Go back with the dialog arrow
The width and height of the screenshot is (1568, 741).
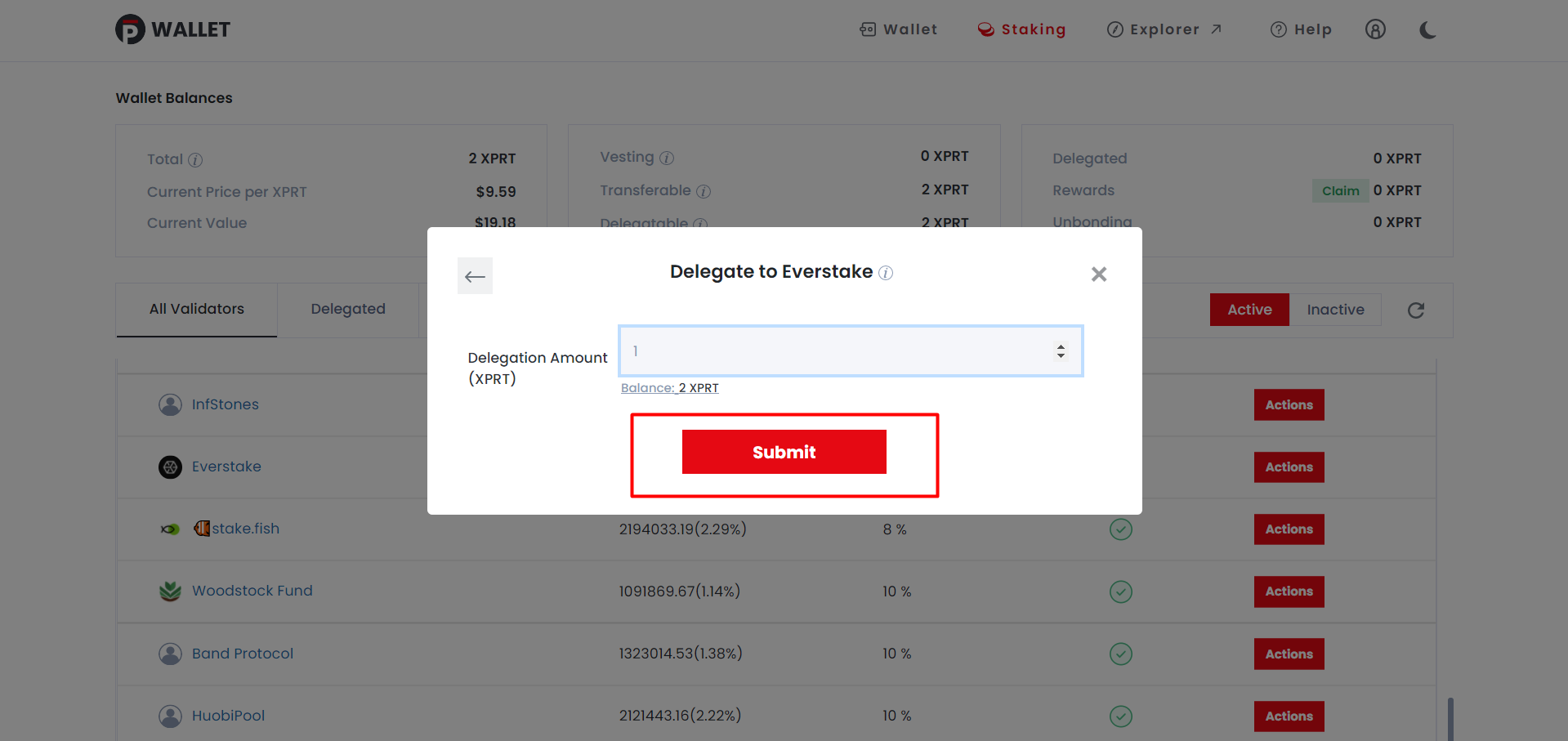tap(475, 276)
